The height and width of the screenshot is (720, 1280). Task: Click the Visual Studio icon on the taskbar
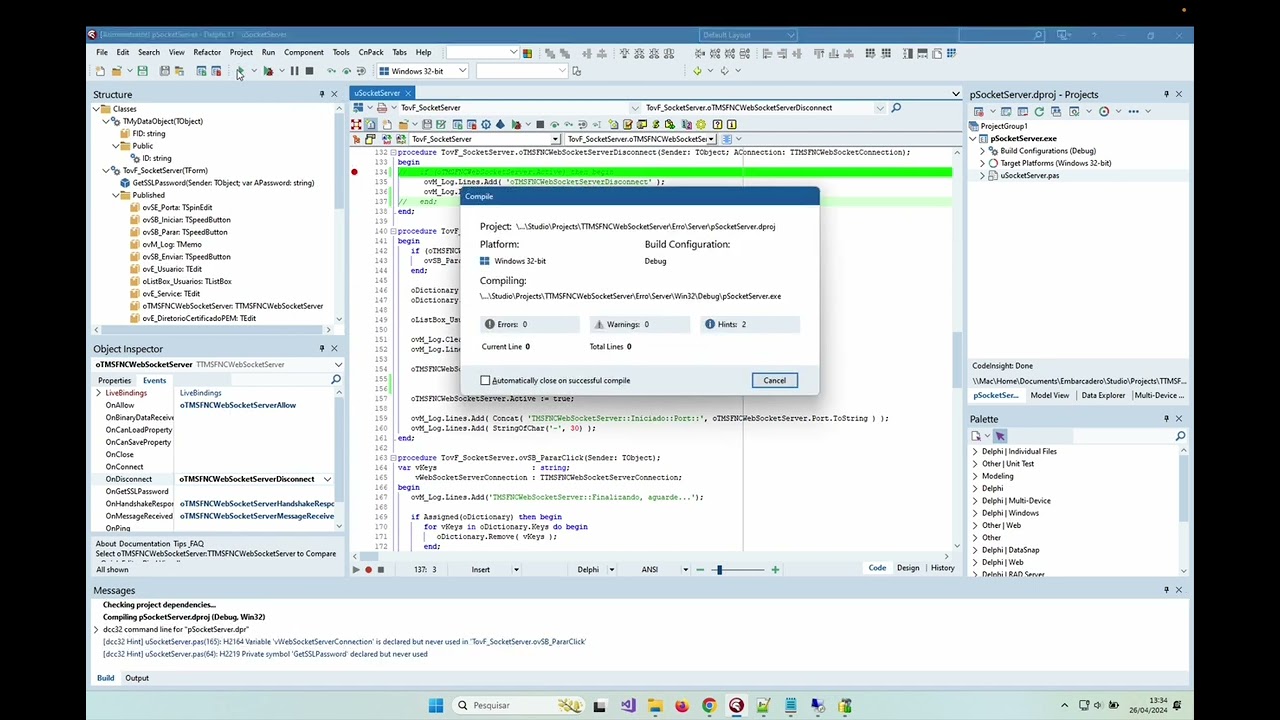click(627, 705)
